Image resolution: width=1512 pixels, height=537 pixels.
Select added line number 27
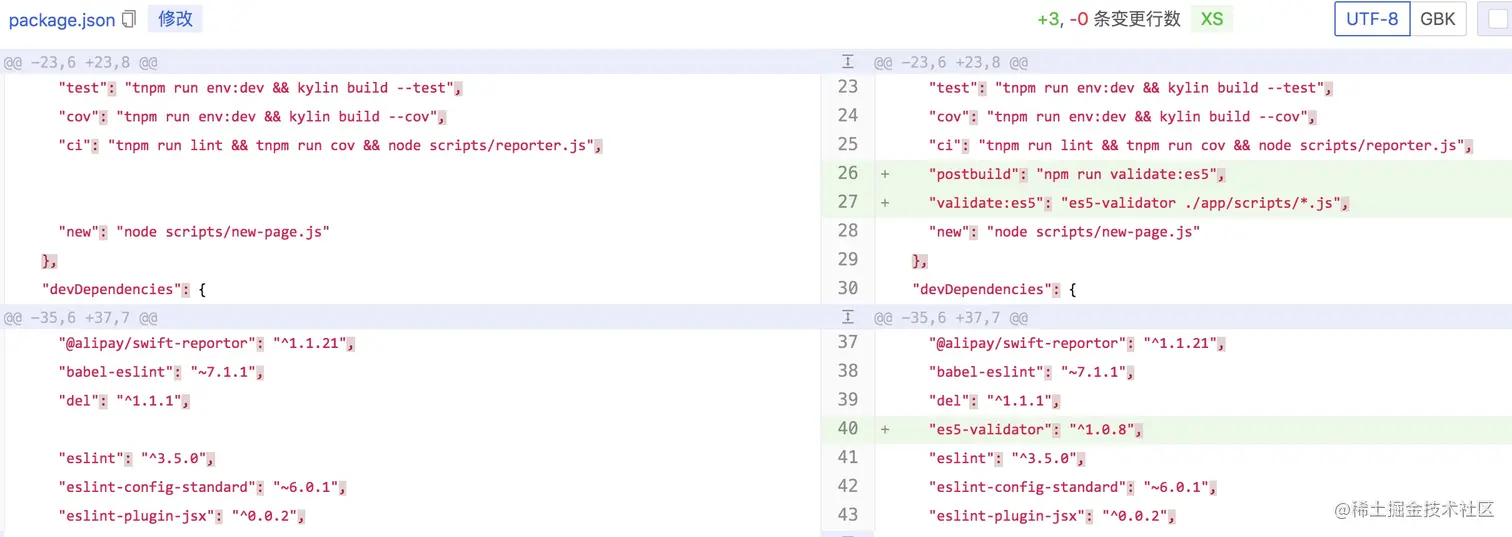[x=848, y=203]
